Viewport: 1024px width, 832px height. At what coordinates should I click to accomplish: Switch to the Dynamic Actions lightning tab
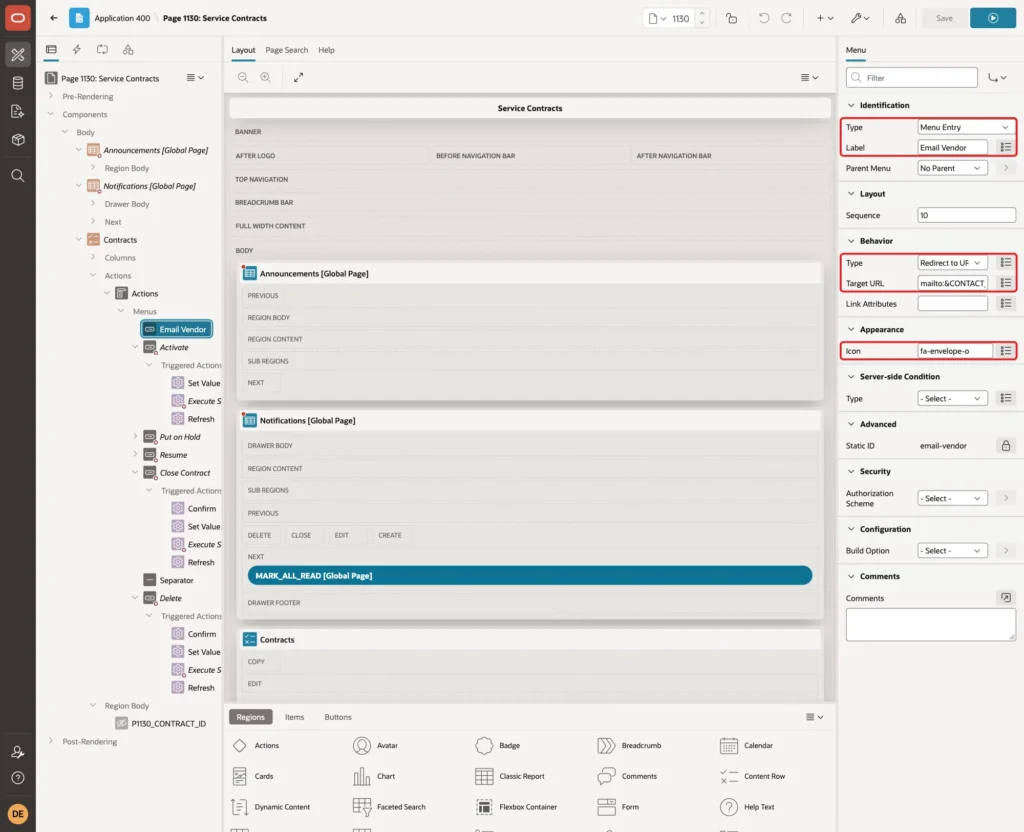[x=76, y=50]
